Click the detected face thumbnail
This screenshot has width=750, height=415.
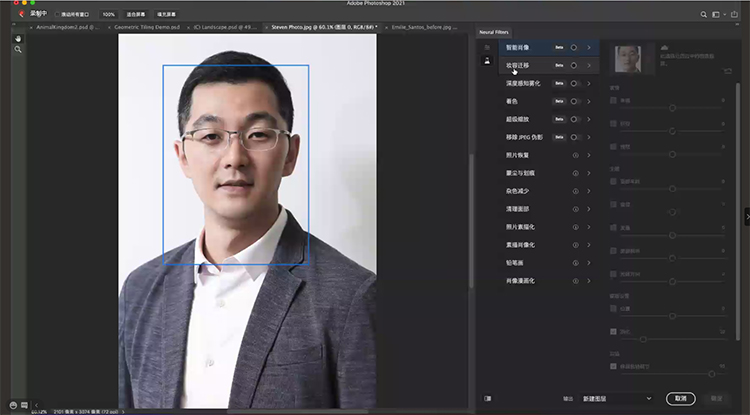click(x=628, y=59)
